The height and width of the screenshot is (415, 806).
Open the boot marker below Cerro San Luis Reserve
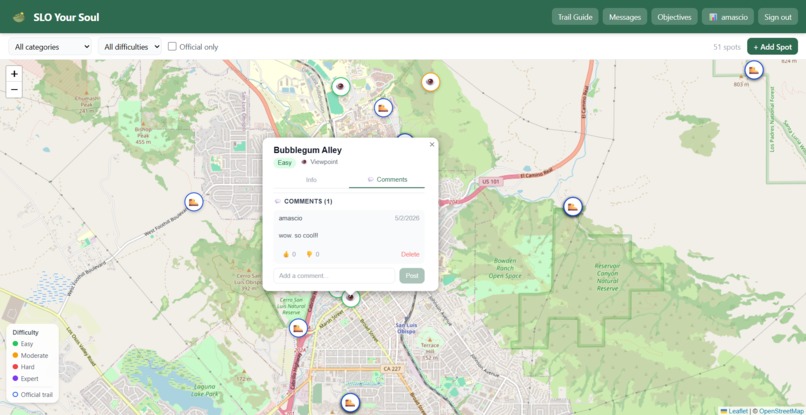pyautogui.click(x=298, y=328)
